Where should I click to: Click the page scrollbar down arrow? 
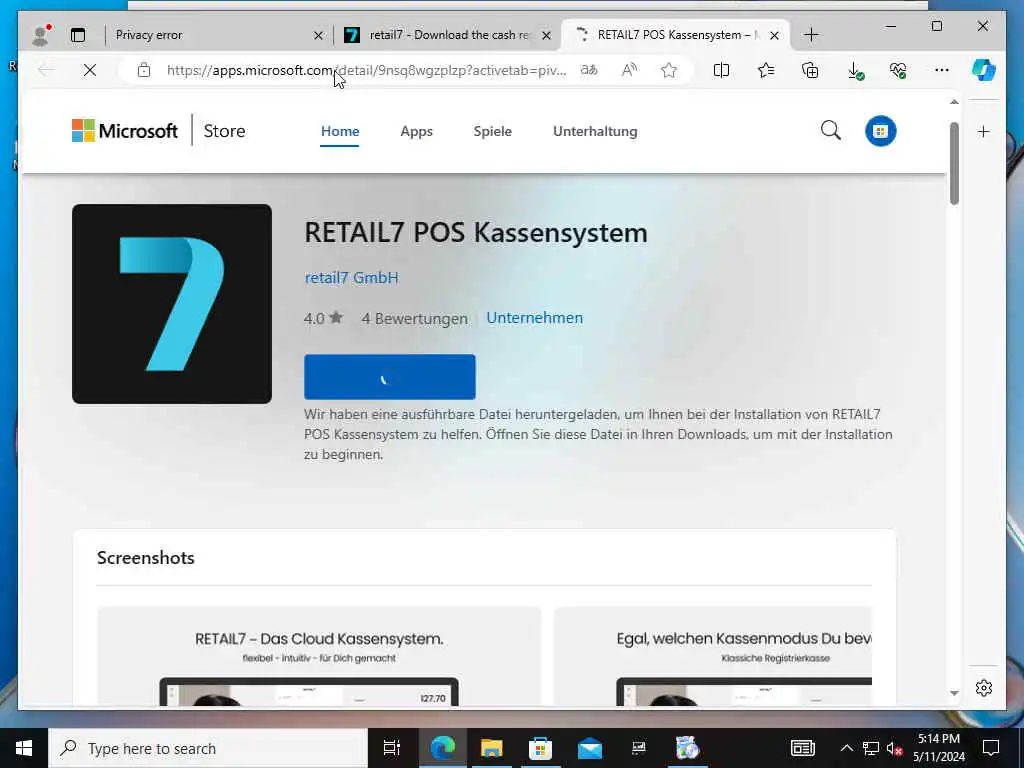click(954, 693)
